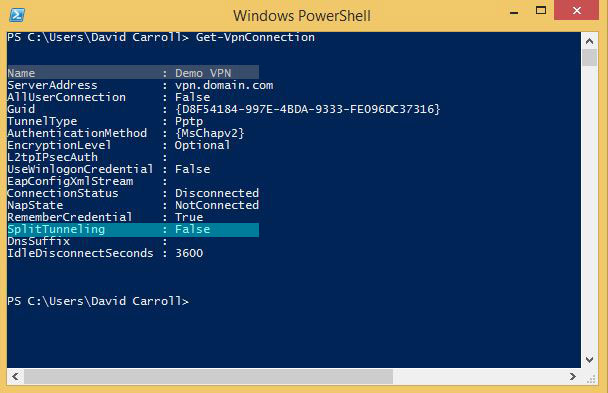Click the vertical scrollbar thumb
Image resolution: width=608 pixels, height=393 pixels.
click(589, 58)
